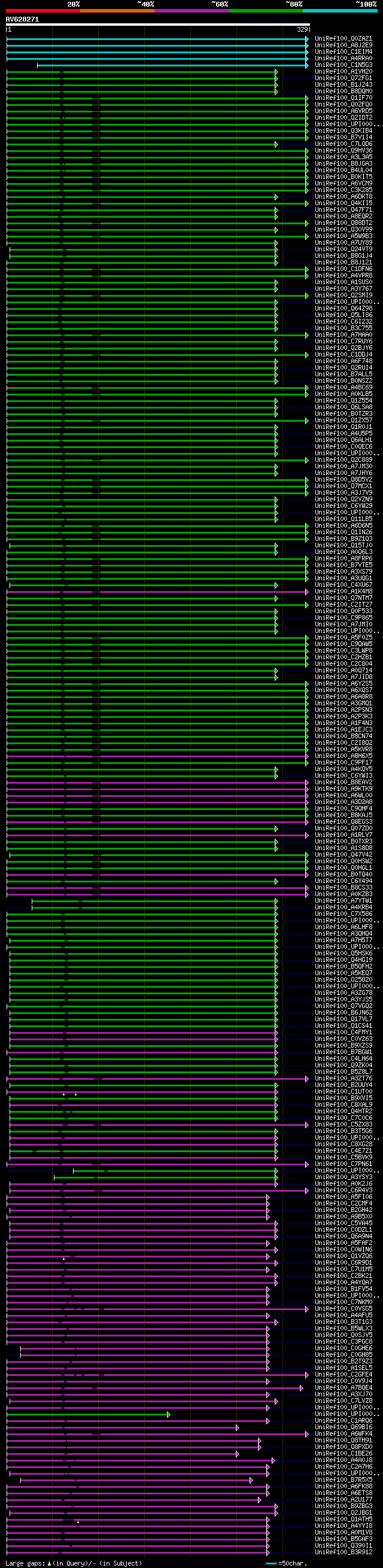Click the UniRef100_A8EQR2 label
The height and width of the screenshot is (1568, 383).
pyautogui.click(x=344, y=217)
